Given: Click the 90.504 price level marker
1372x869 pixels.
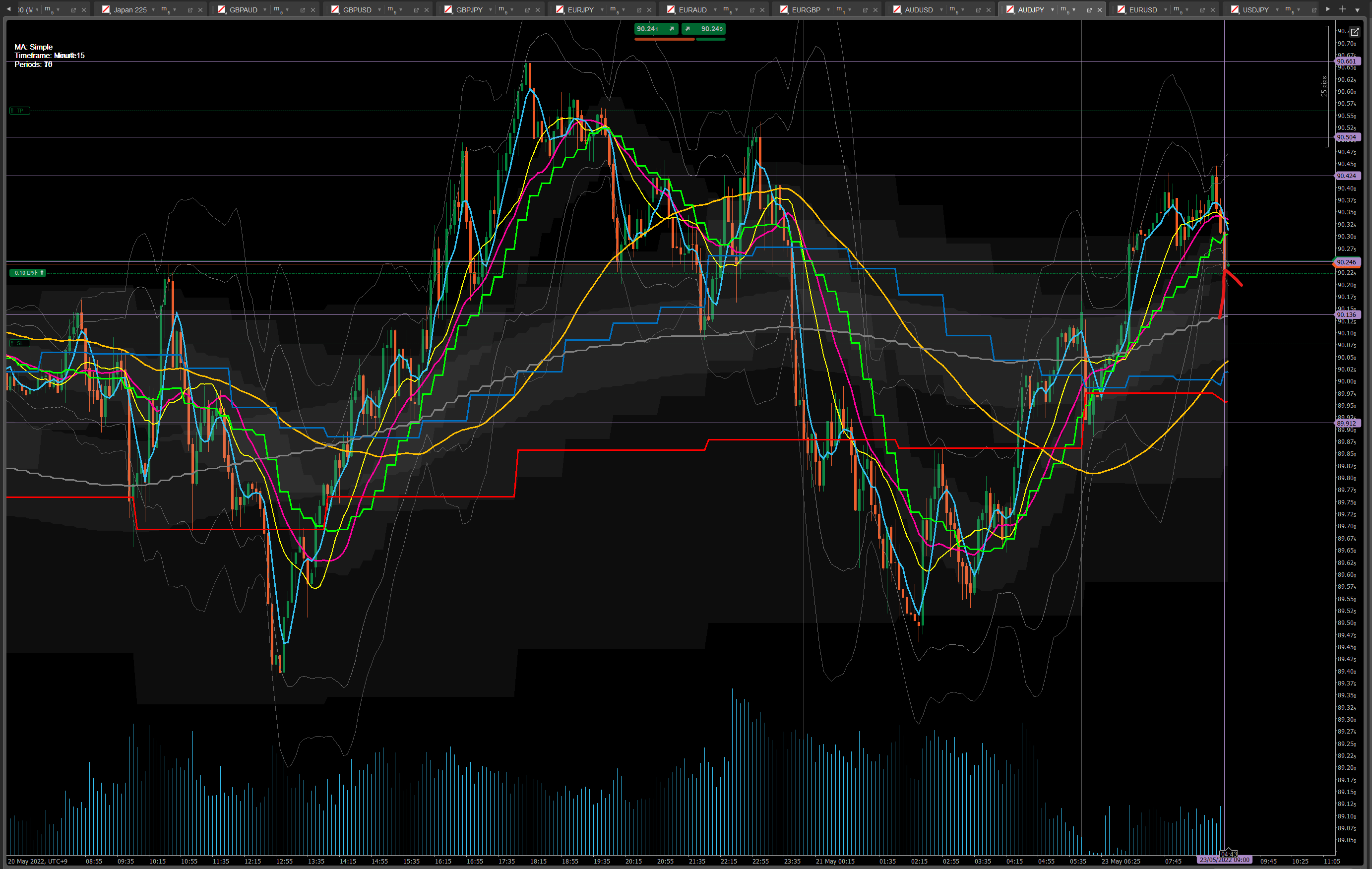Looking at the screenshot, I should pyautogui.click(x=1346, y=137).
